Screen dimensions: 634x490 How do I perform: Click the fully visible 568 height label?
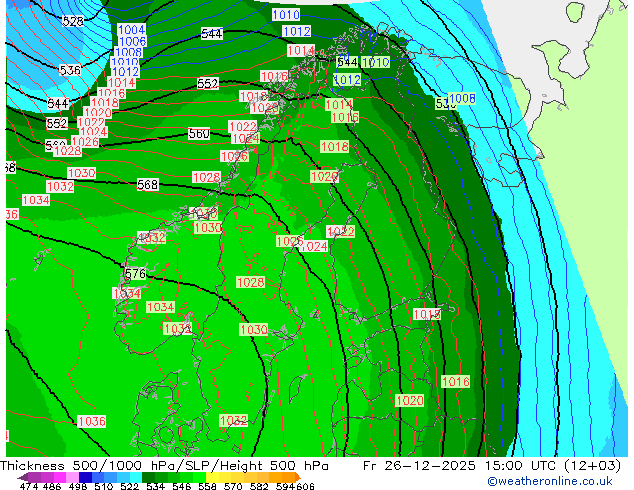point(148,185)
